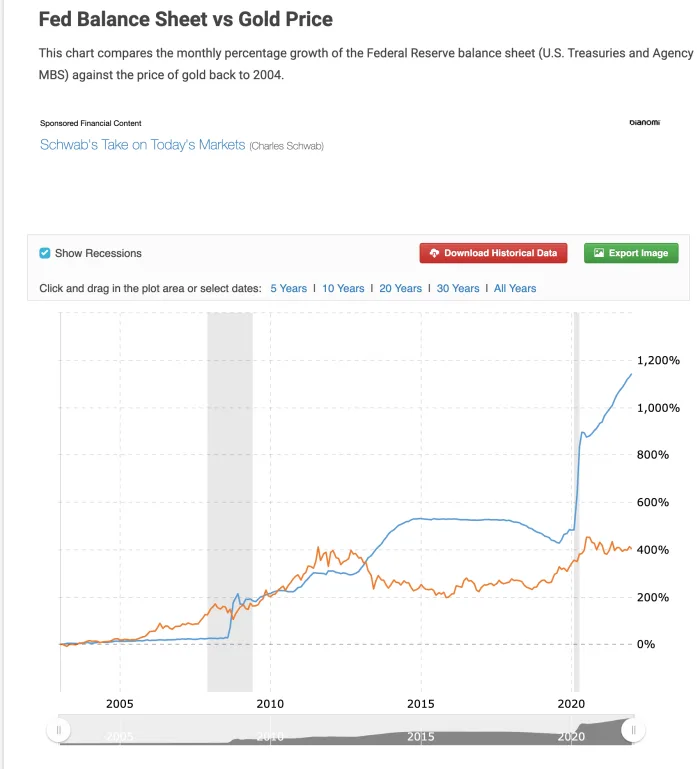Select the All Years date range
Image resolution: width=700 pixels, height=769 pixels.
(x=515, y=288)
